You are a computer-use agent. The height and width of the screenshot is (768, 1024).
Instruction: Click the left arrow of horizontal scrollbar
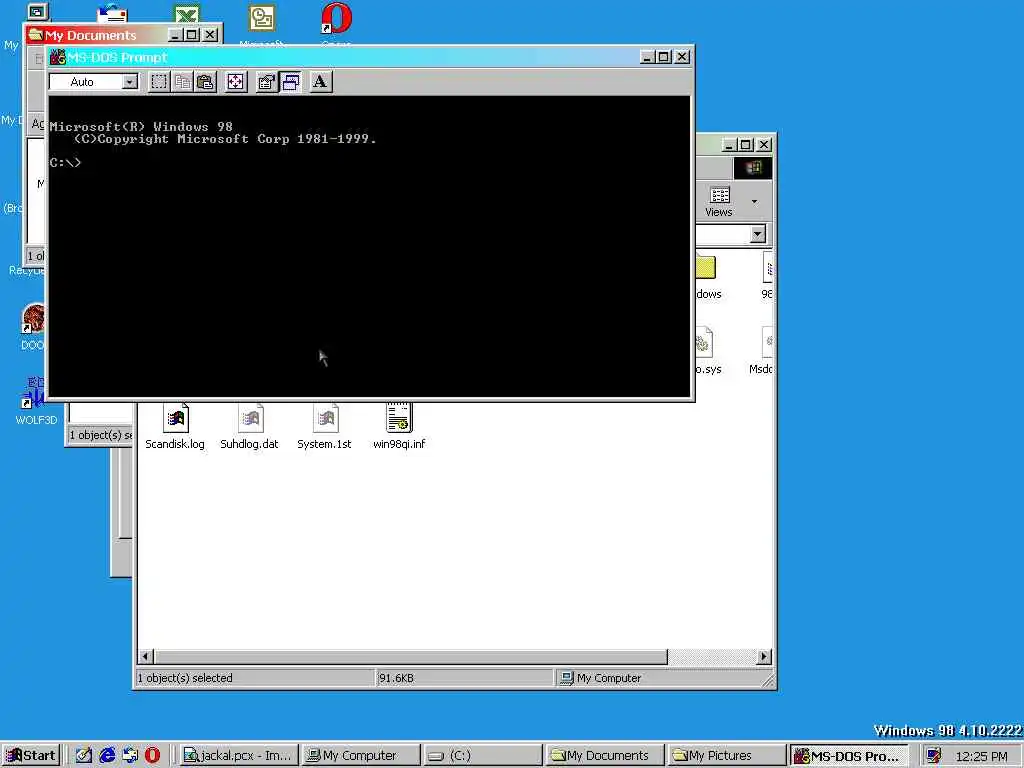(x=146, y=656)
